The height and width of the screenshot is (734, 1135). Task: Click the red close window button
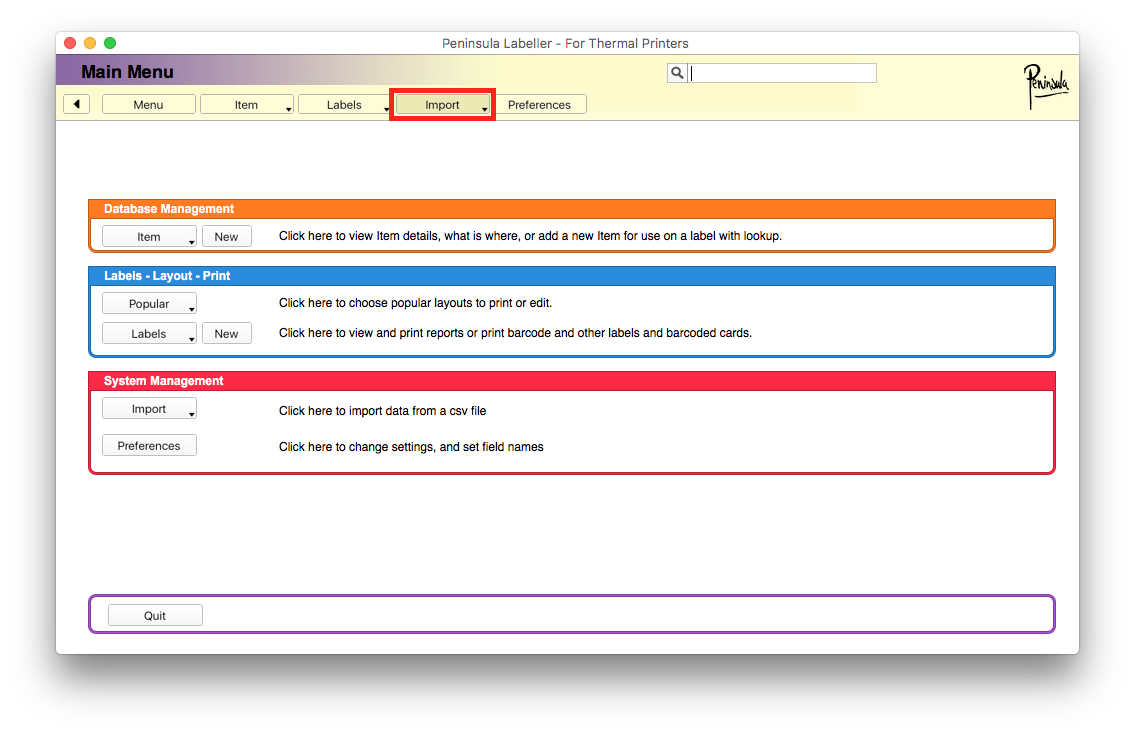[70, 43]
